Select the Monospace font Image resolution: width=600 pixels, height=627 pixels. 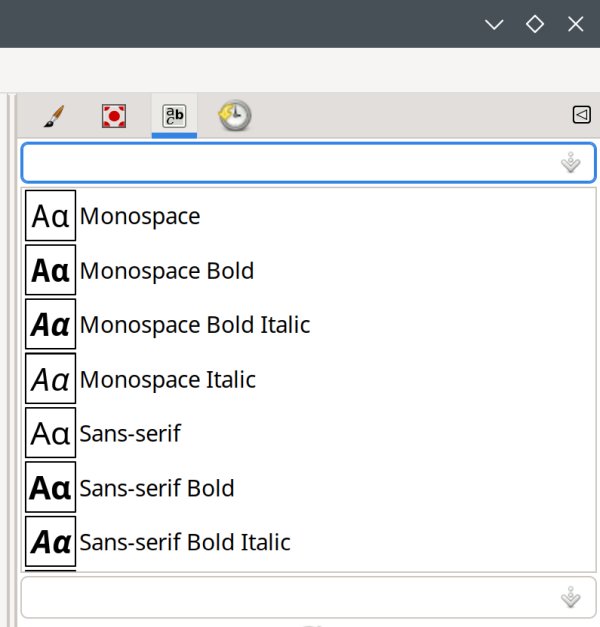(140, 216)
